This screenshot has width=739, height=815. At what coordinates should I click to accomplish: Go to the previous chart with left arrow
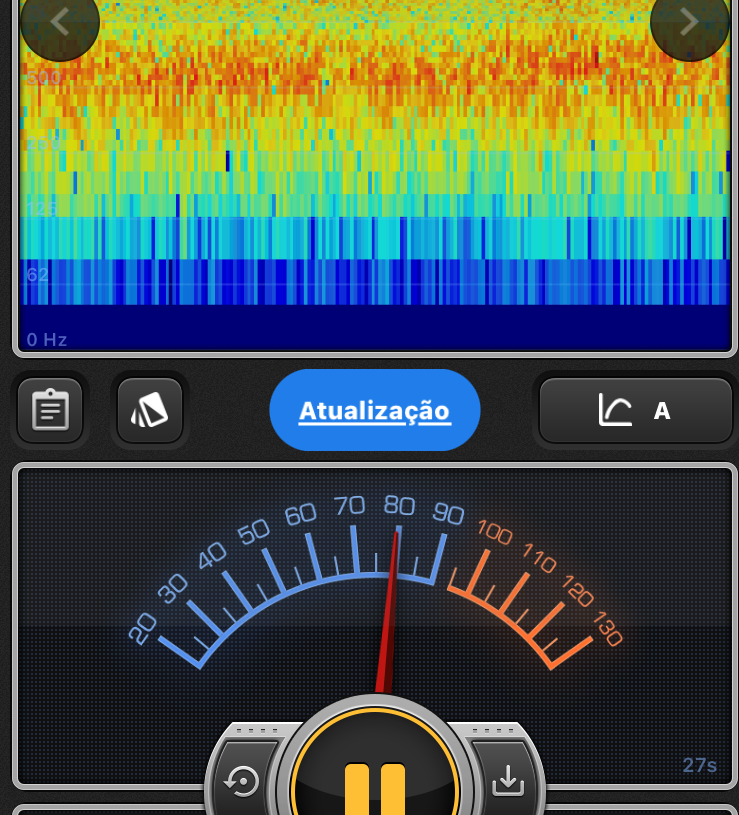(x=59, y=22)
